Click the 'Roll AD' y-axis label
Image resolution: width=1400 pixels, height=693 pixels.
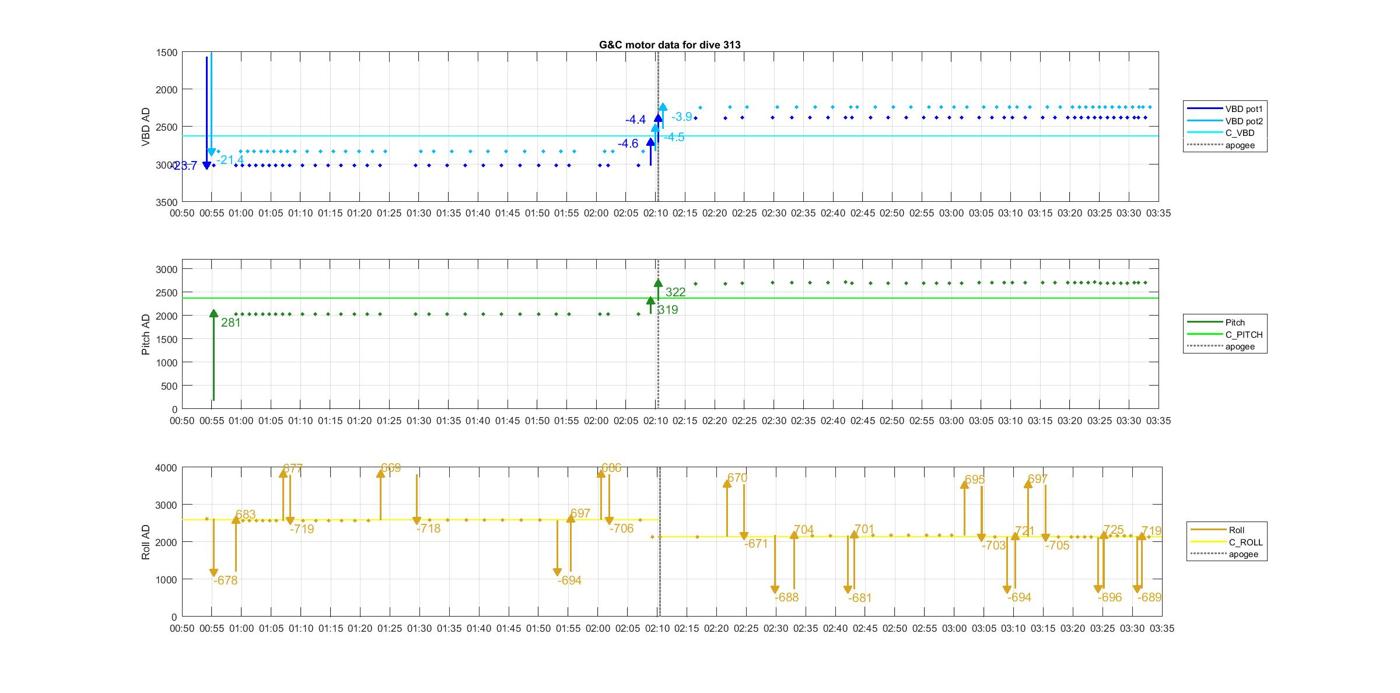(145, 541)
